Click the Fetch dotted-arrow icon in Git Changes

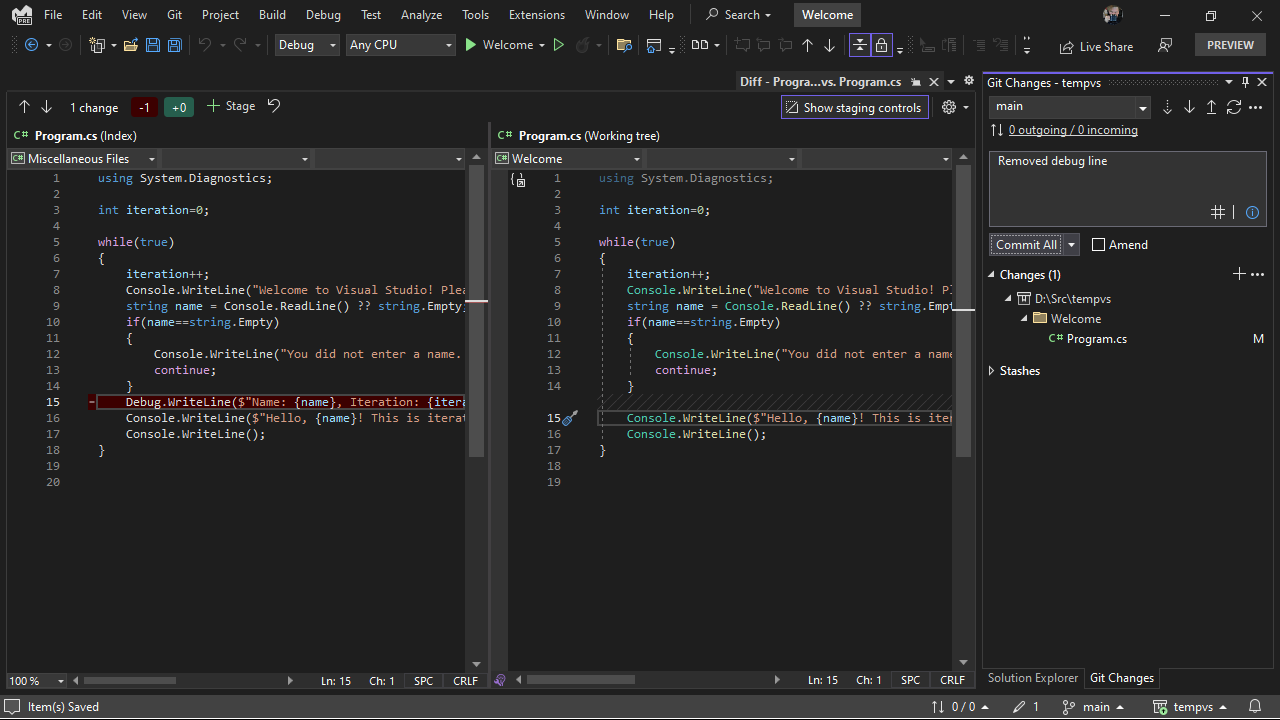click(x=1167, y=107)
